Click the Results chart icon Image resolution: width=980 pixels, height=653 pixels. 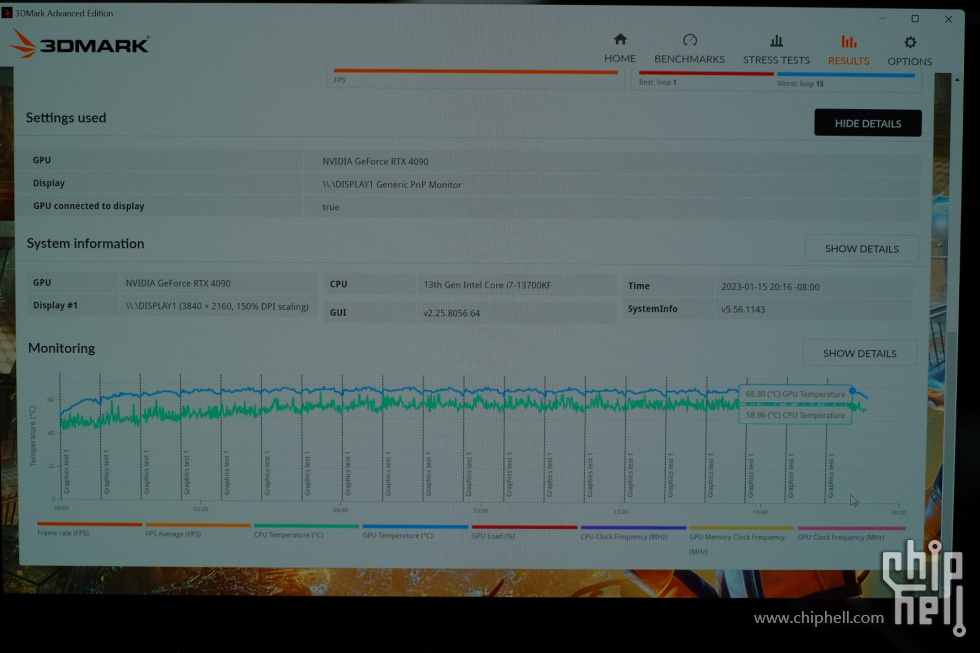[849, 42]
